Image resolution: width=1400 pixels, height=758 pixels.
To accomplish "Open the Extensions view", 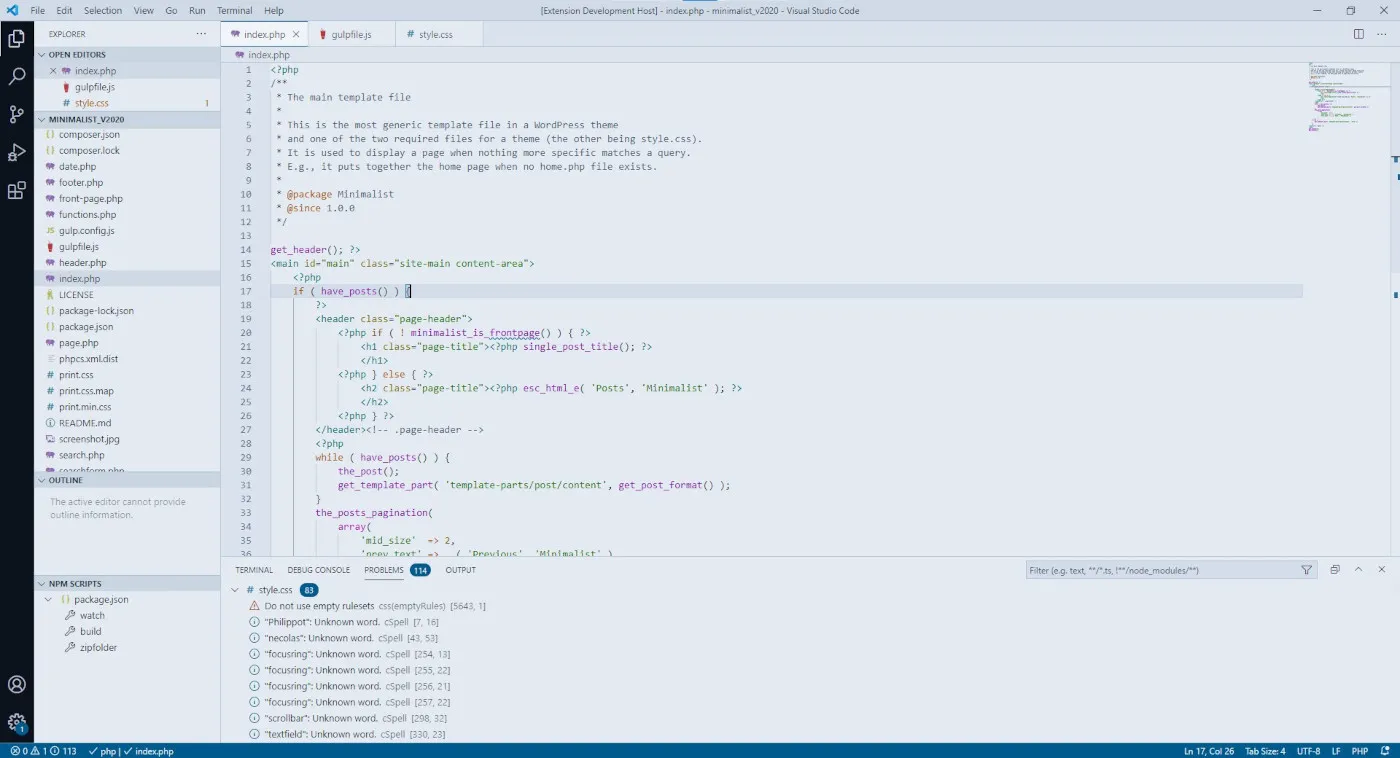I will pyautogui.click(x=17, y=191).
